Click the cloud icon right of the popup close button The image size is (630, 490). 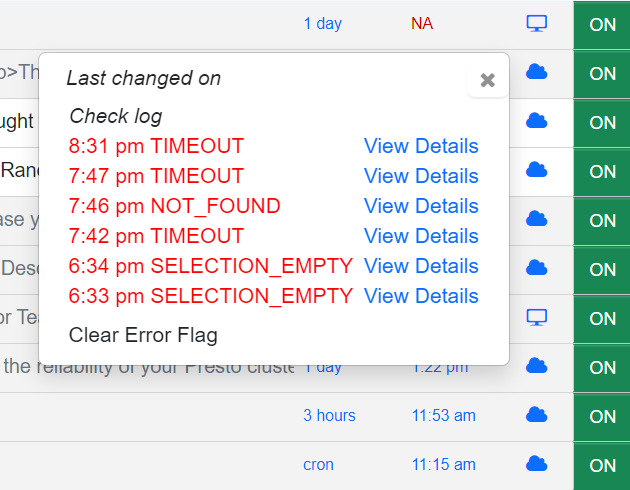537,72
